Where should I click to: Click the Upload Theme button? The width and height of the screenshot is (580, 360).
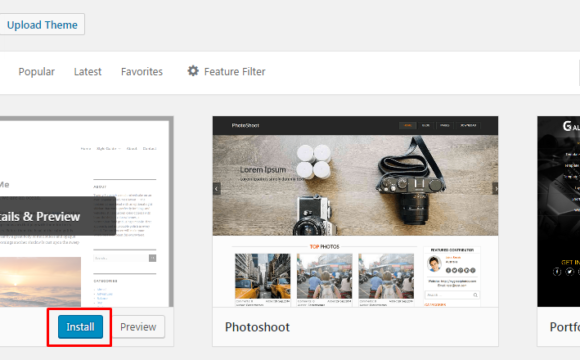pyautogui.click(x=42, y=24)
